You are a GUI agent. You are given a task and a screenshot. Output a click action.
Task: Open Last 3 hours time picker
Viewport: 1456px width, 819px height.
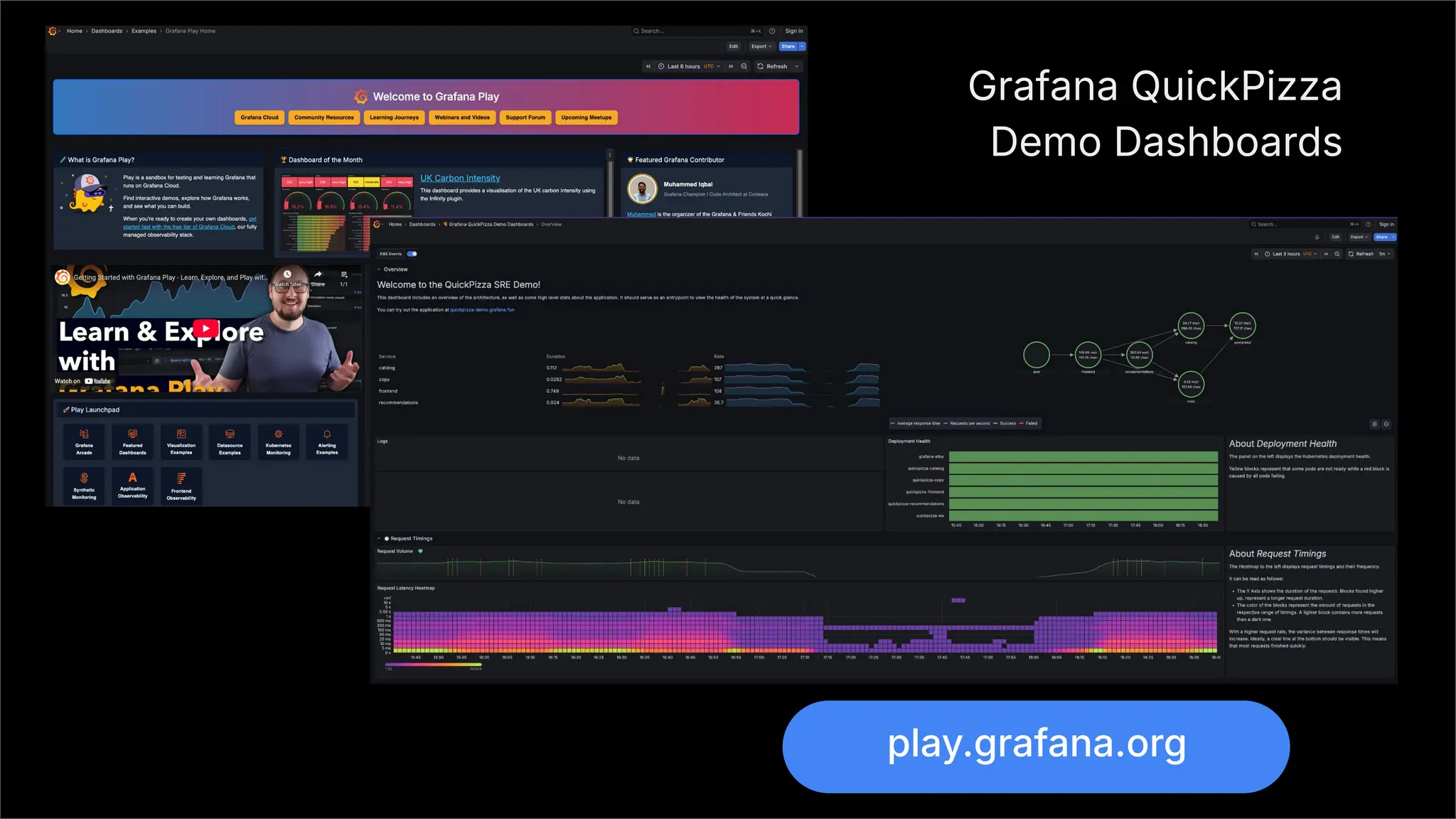1291,254
